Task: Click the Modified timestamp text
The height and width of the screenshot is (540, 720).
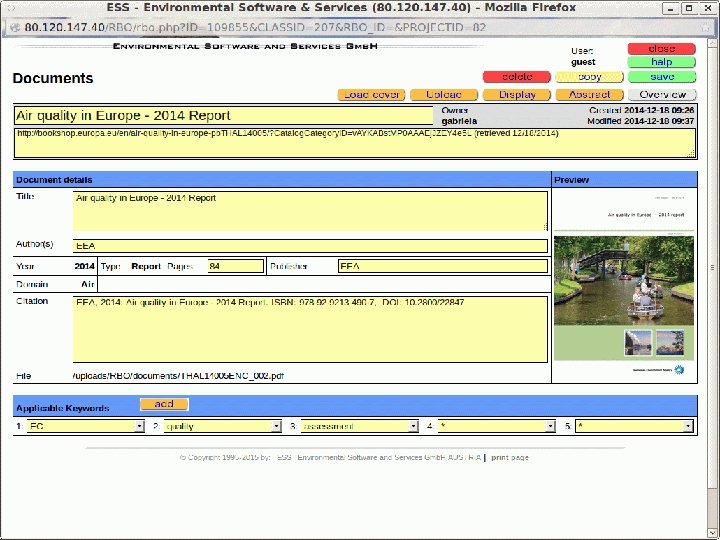Action: pyautogui.click(x=641, y=121)
